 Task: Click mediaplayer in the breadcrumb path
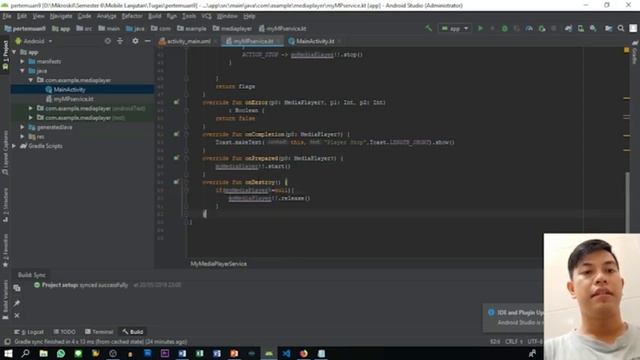(x=232, y=29)
